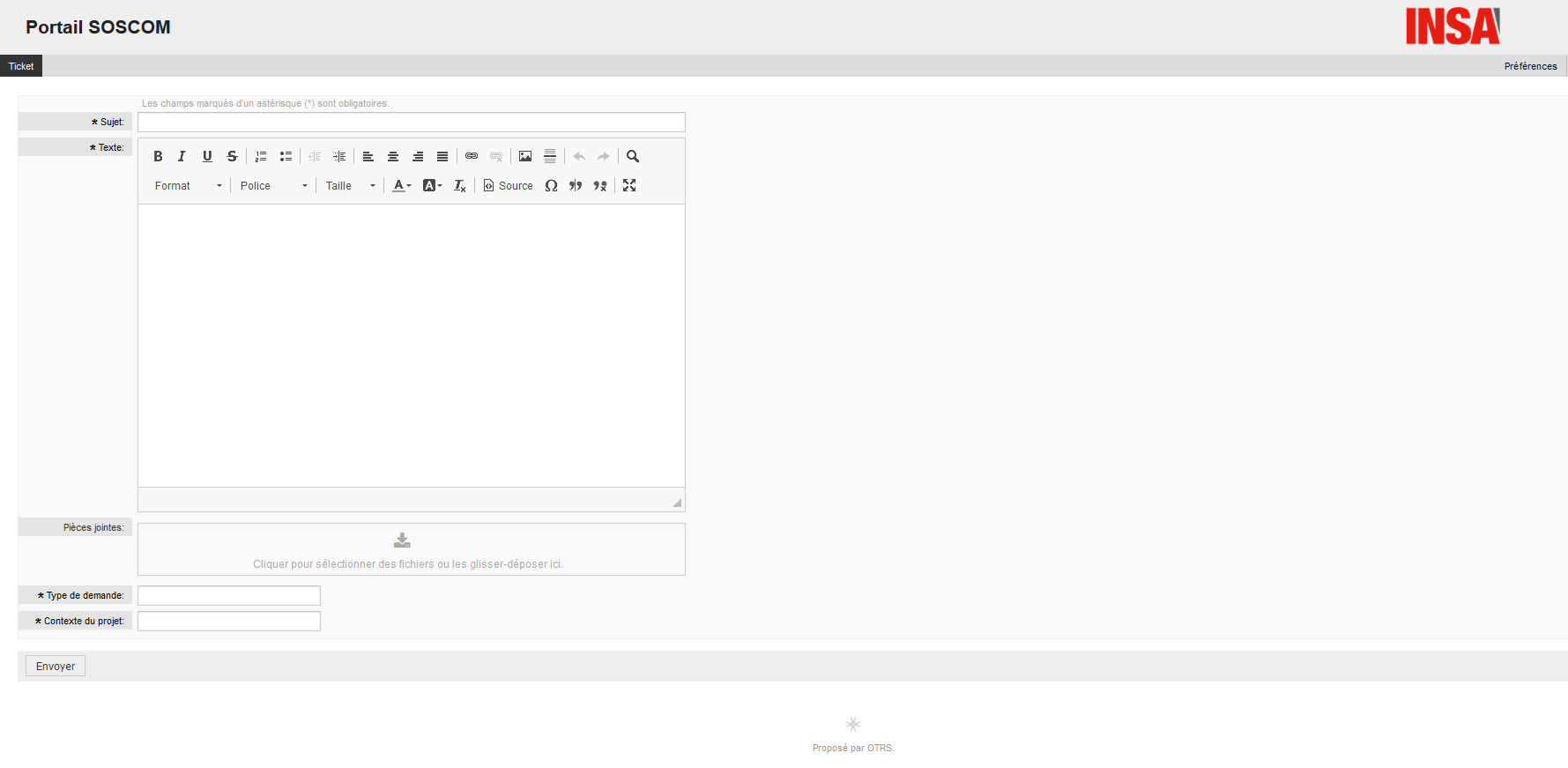Insert a numbered list

point(261,156)
